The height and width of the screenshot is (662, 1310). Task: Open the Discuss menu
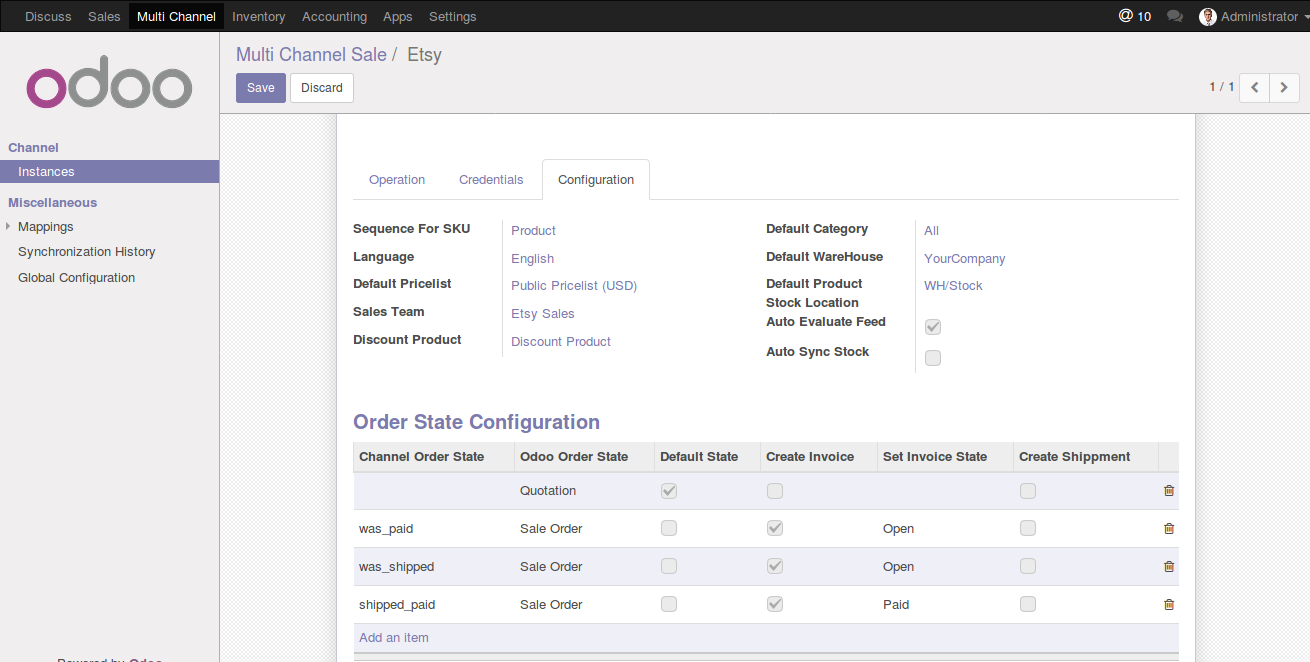tap(48, 16)
